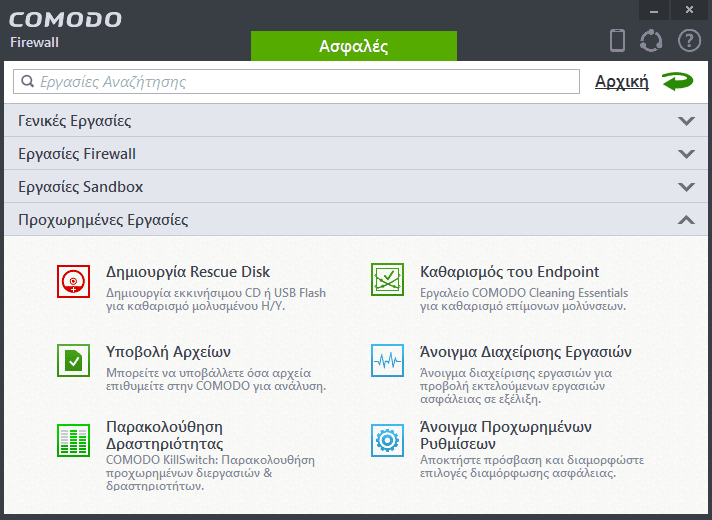Select the Προχωρημένες Εργασίες section header
Screen dimensions: 712x520
[x=356, y=219]
